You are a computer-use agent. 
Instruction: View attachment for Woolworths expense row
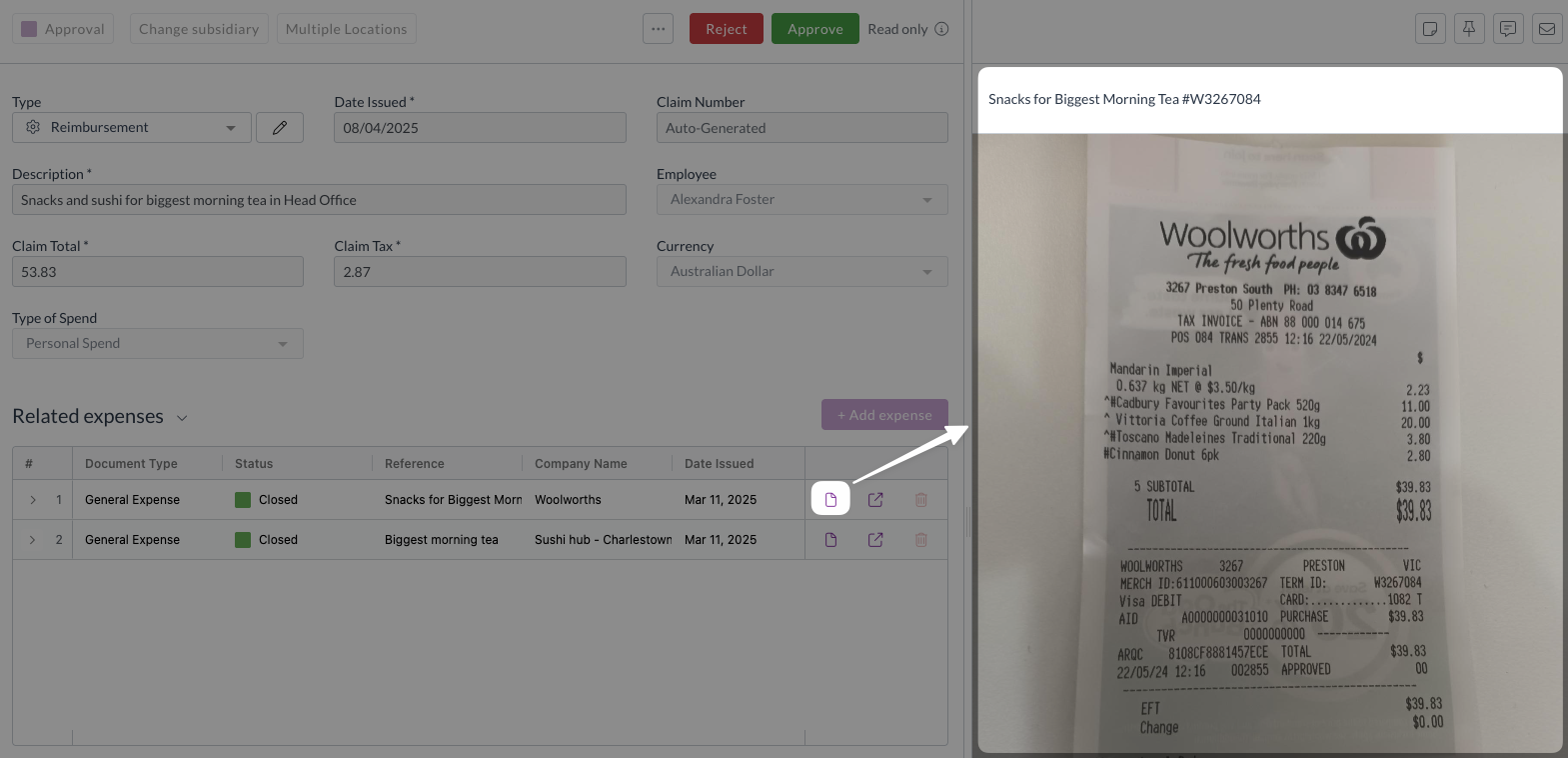(830, 499)
